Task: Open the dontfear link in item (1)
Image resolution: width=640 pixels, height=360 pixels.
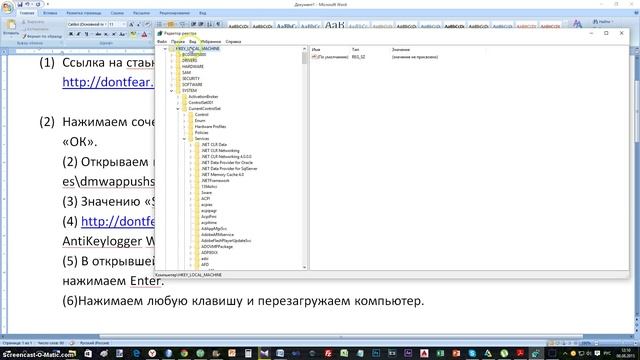Action: (108, 82)
